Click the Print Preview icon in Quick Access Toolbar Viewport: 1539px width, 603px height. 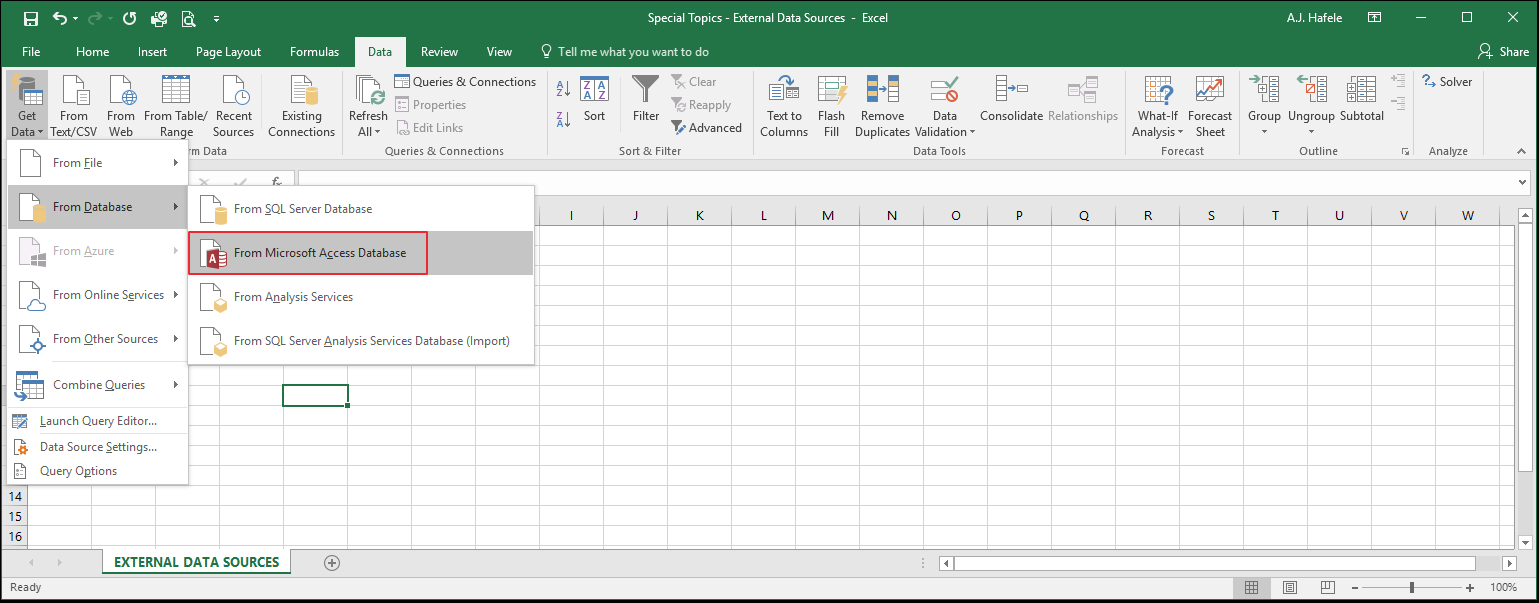coord(189,18)
